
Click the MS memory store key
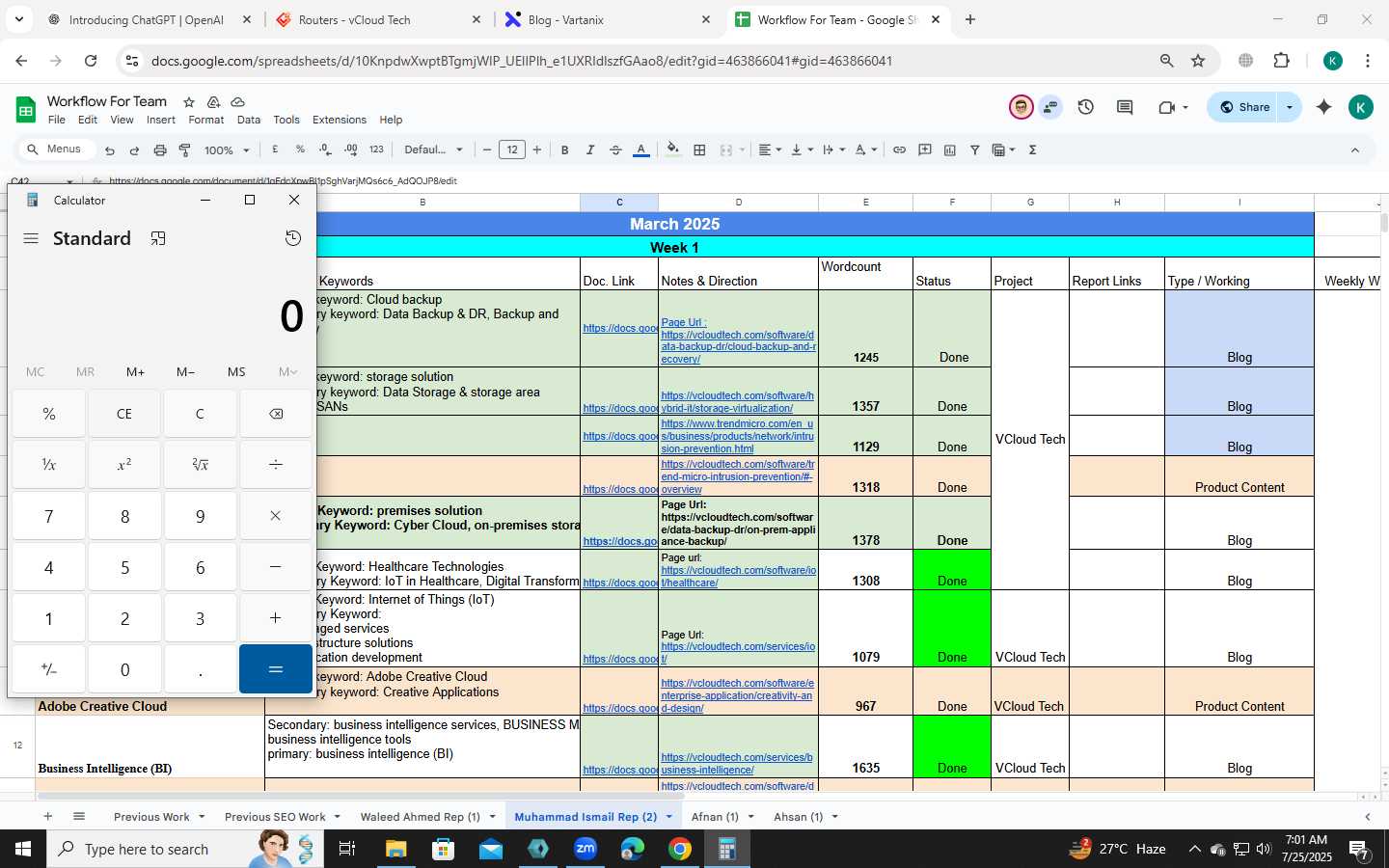(x=236, y=371)
